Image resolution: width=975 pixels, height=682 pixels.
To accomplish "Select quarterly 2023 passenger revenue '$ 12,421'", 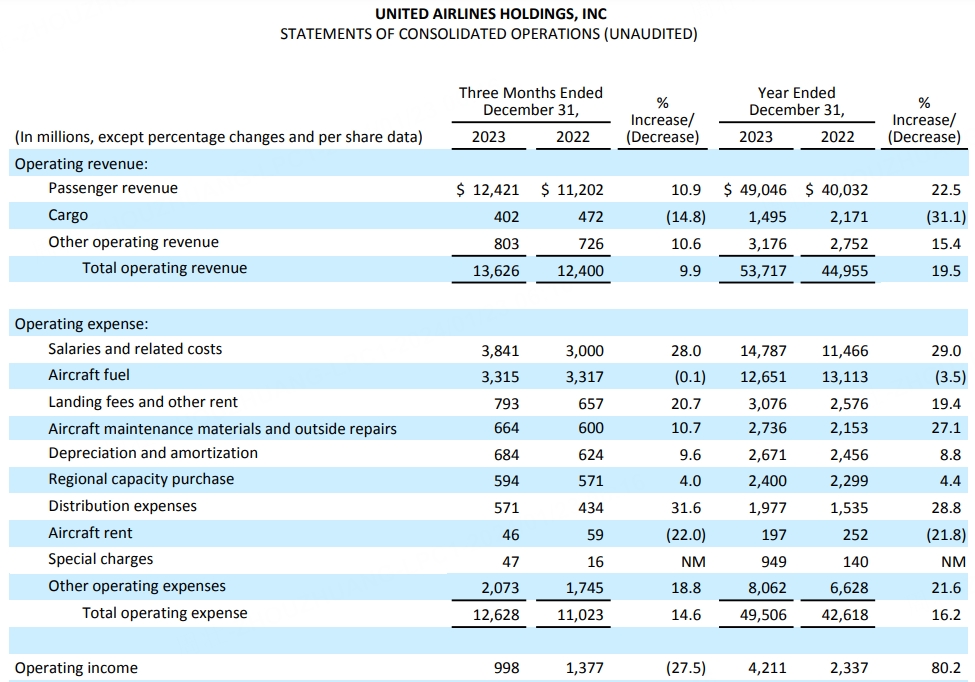I will coord(488,190).
